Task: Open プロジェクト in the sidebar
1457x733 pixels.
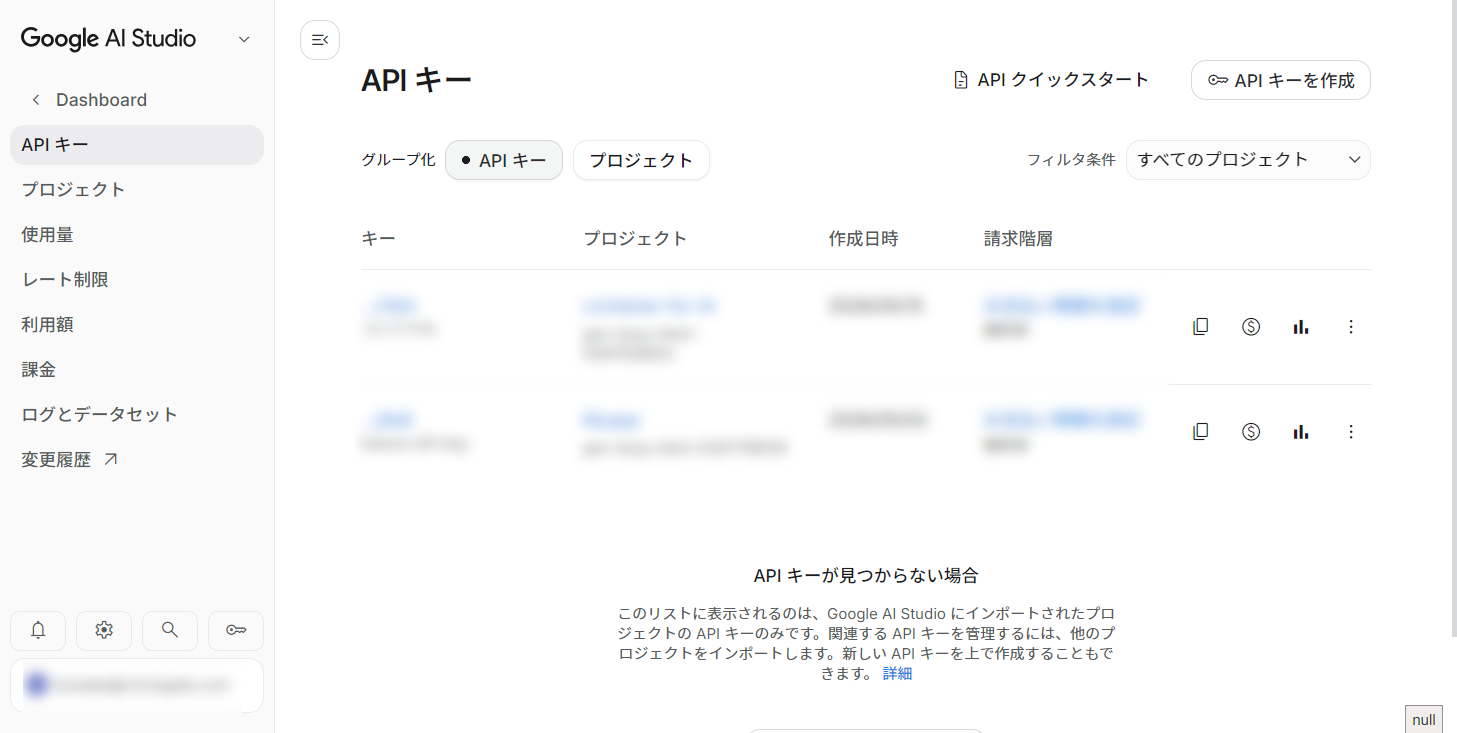Action: coord(137,190)
